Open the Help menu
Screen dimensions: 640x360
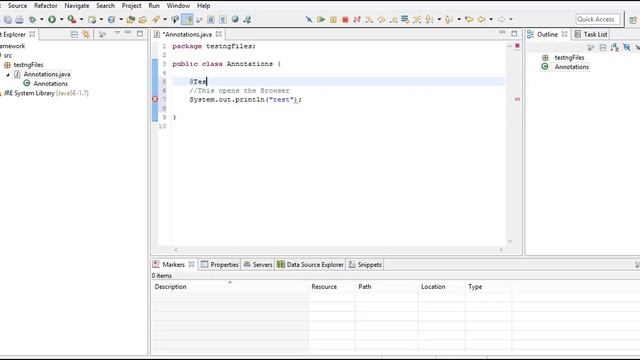point(204,6)
